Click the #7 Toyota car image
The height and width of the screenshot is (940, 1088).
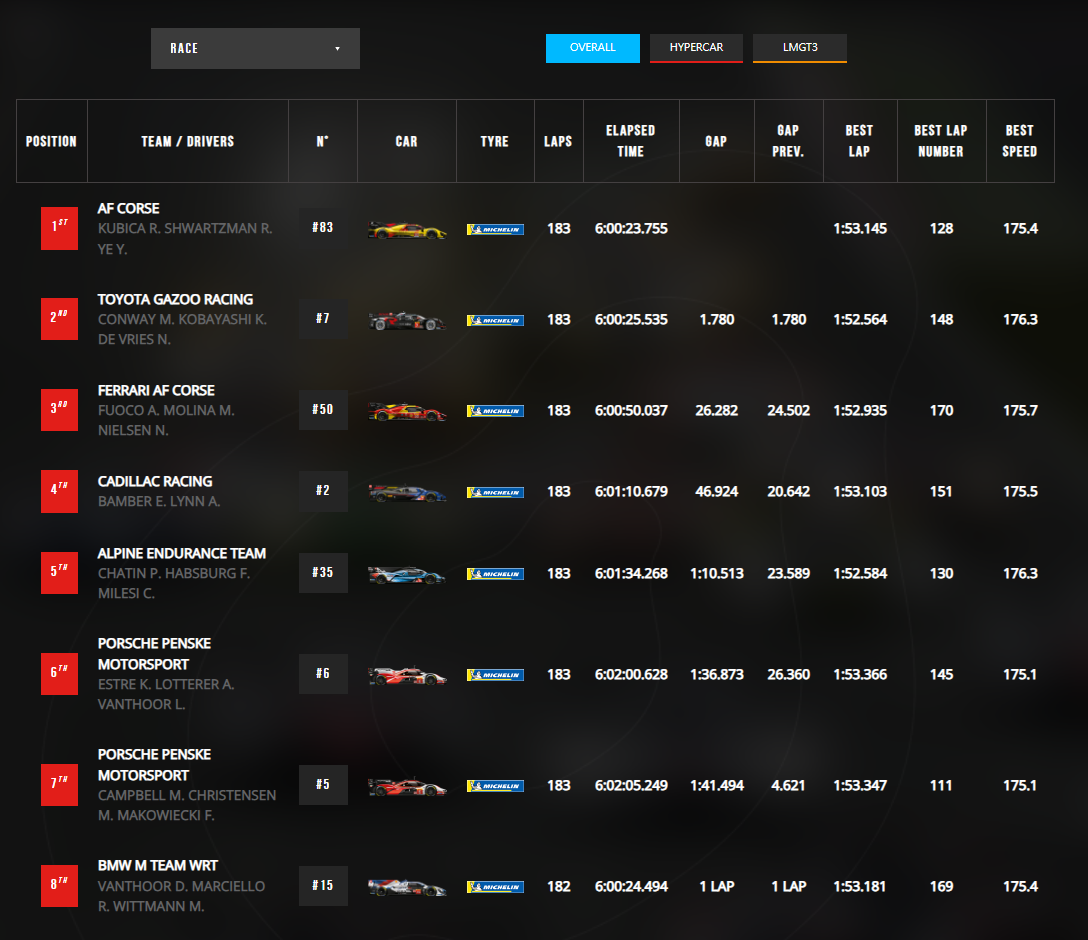pyautogui.click(x=407, y=321)
